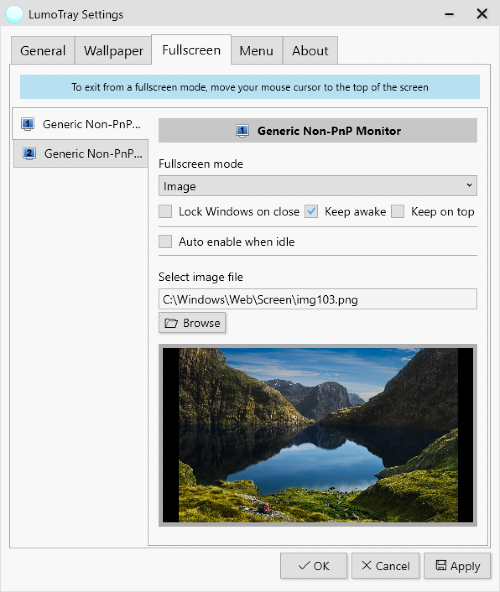This screenshot has width=500, height=592.
Task: Open the About tab
Action: 310,51
